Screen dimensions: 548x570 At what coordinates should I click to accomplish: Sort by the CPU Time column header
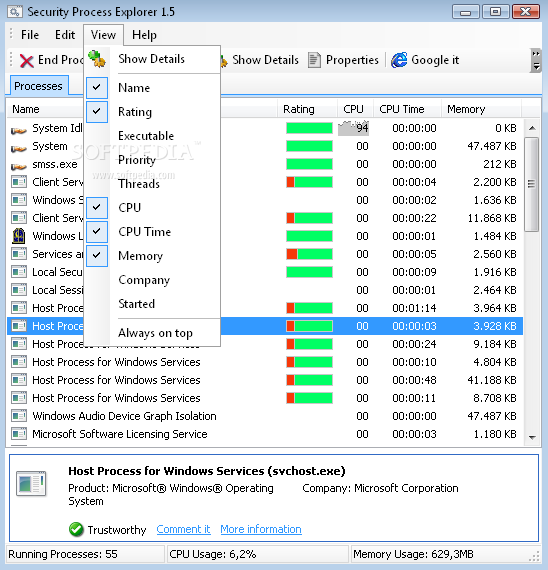coord(407,109)
